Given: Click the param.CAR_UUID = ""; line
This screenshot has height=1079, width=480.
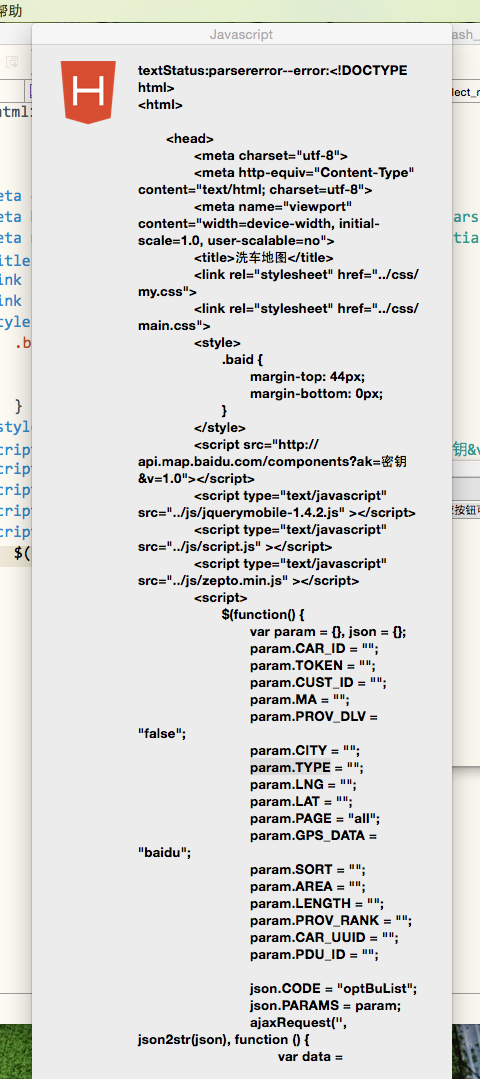Looking at the screenshot, I should [324, 938].
